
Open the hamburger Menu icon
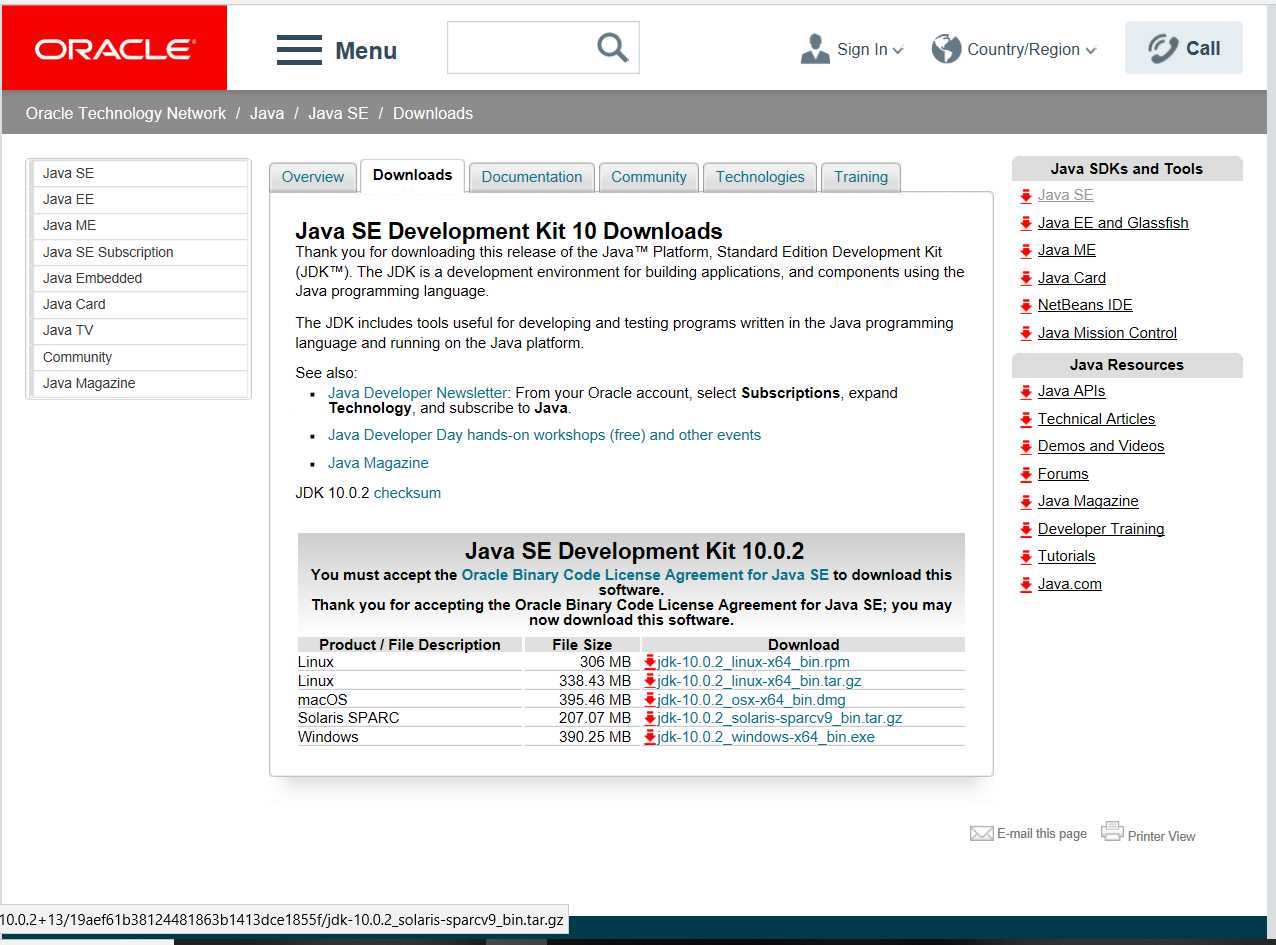[x=299, y=50]
